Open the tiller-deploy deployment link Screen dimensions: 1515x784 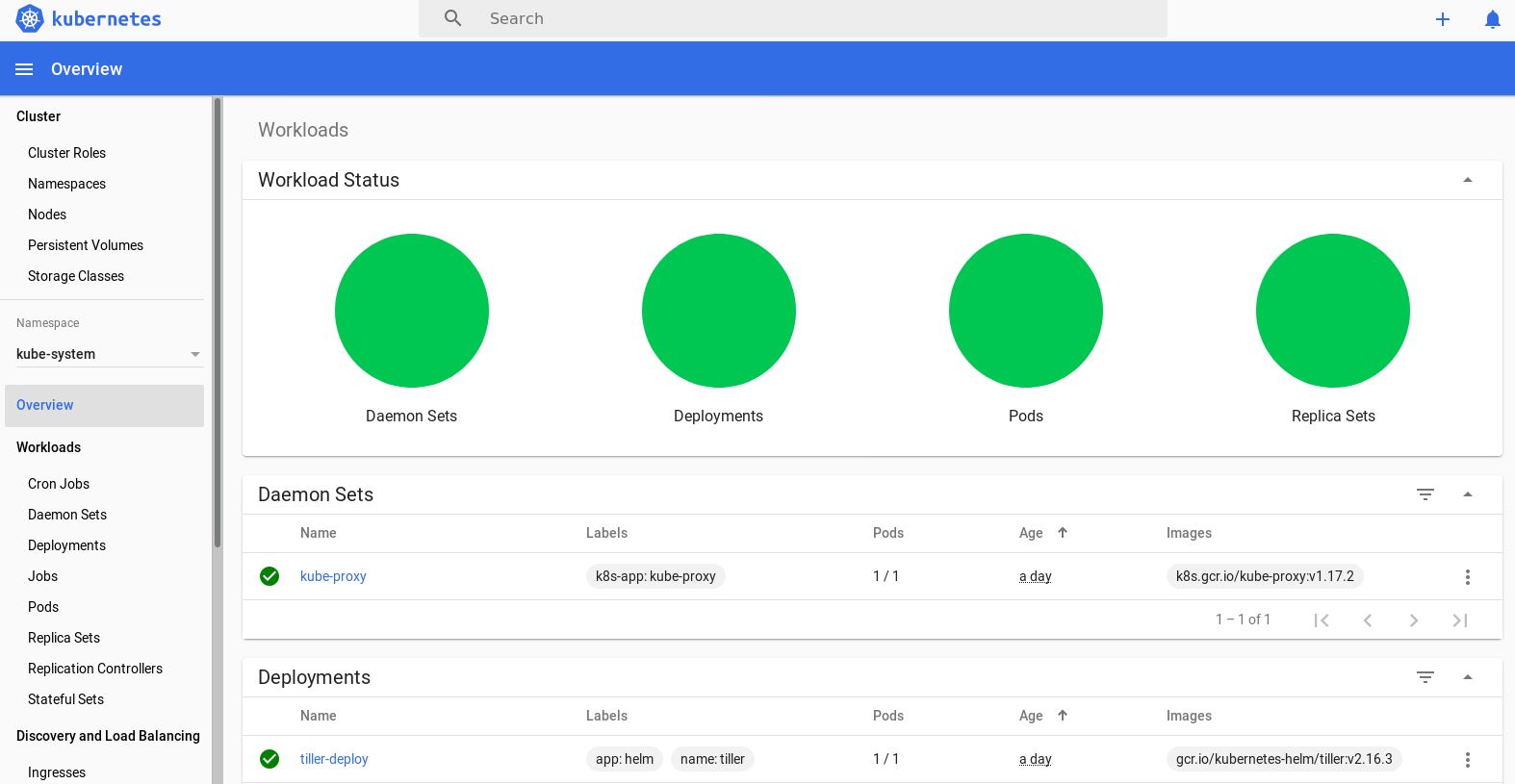334,759
